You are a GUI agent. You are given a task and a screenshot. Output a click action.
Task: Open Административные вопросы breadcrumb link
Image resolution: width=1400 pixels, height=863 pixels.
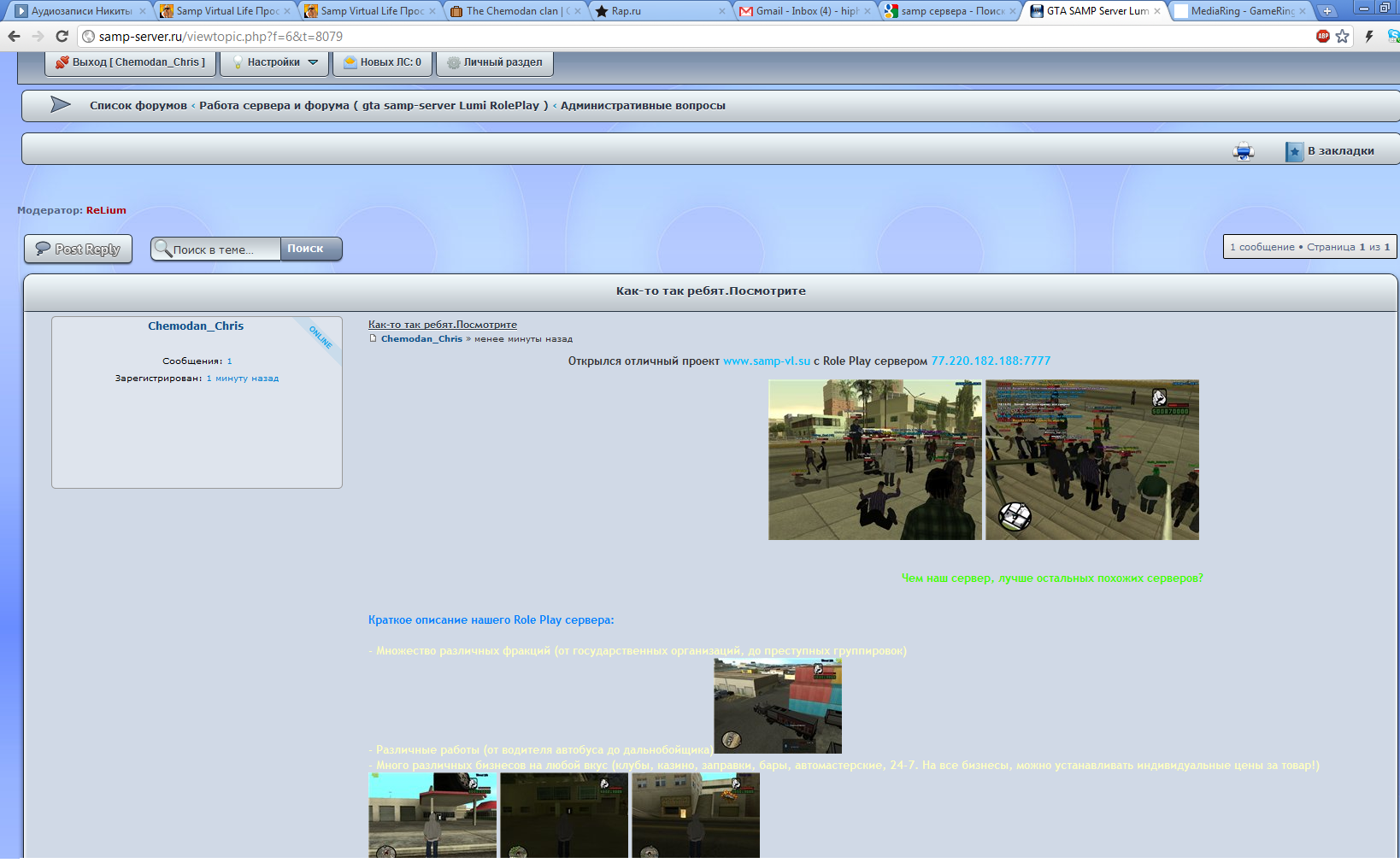[643, 106]
